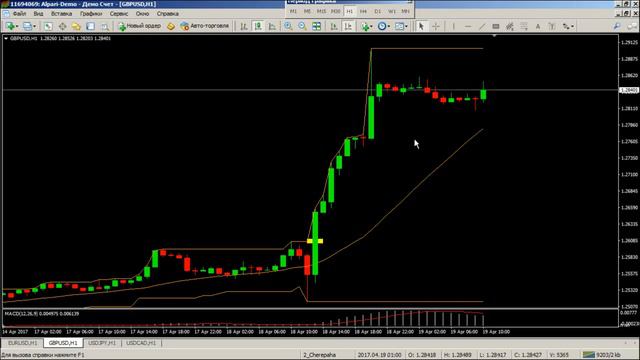Toggle Line Chart display mode
This screenshot has width=640, height=360.
[x=272, y=26]
